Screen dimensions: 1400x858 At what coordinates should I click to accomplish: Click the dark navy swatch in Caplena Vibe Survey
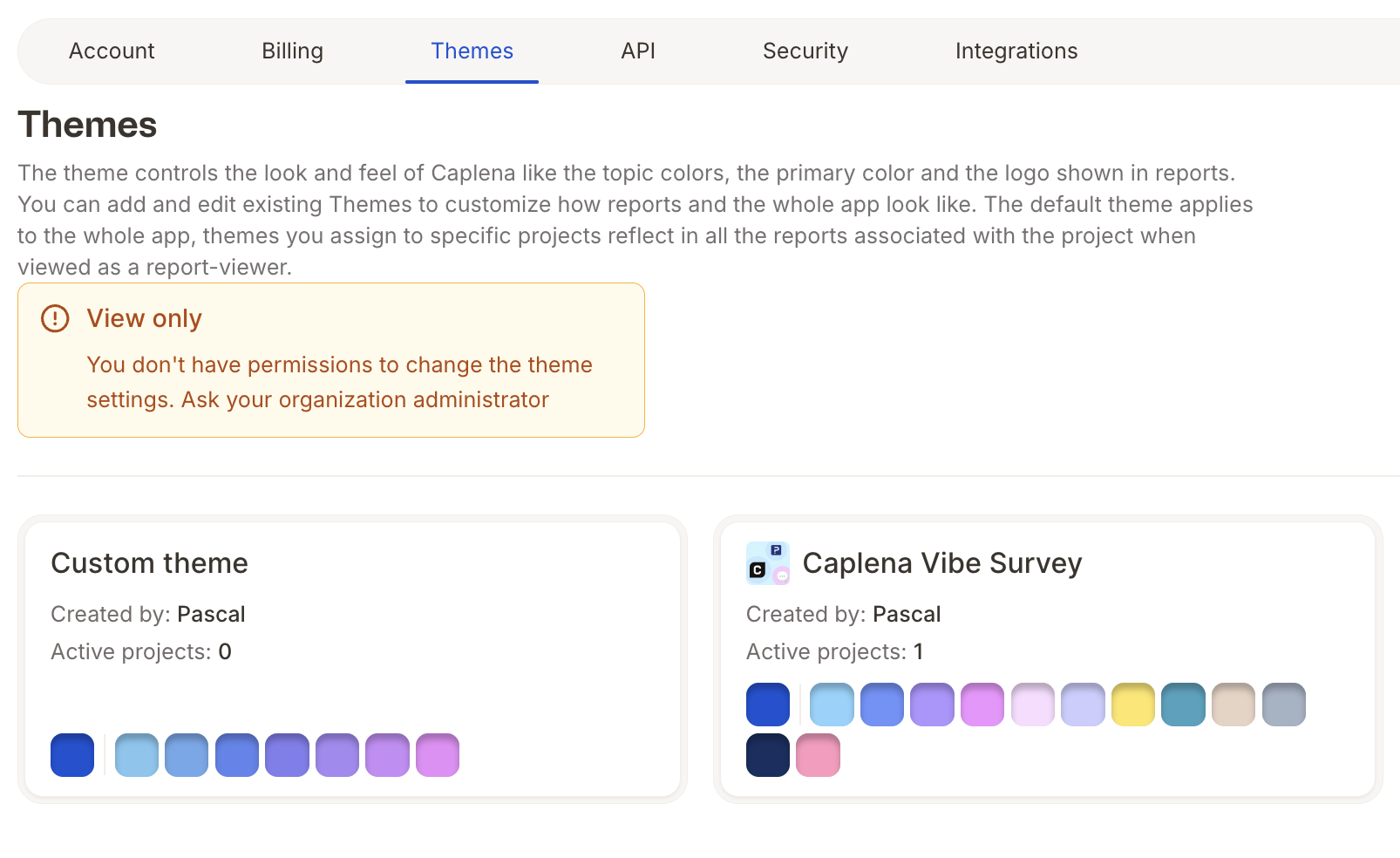pos(768,755)
